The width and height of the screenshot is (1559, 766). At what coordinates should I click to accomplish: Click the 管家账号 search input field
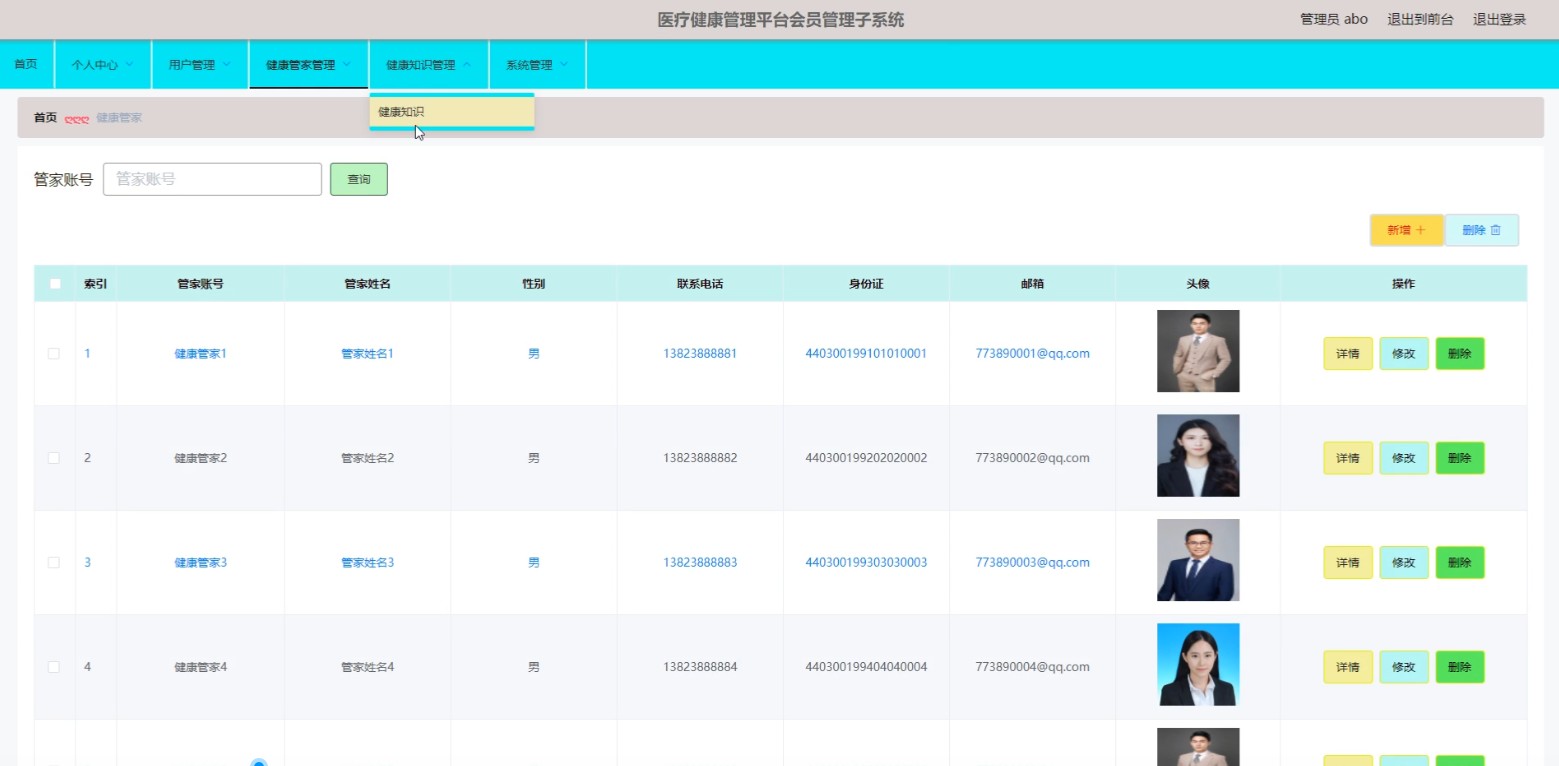[x=212, y=179]
